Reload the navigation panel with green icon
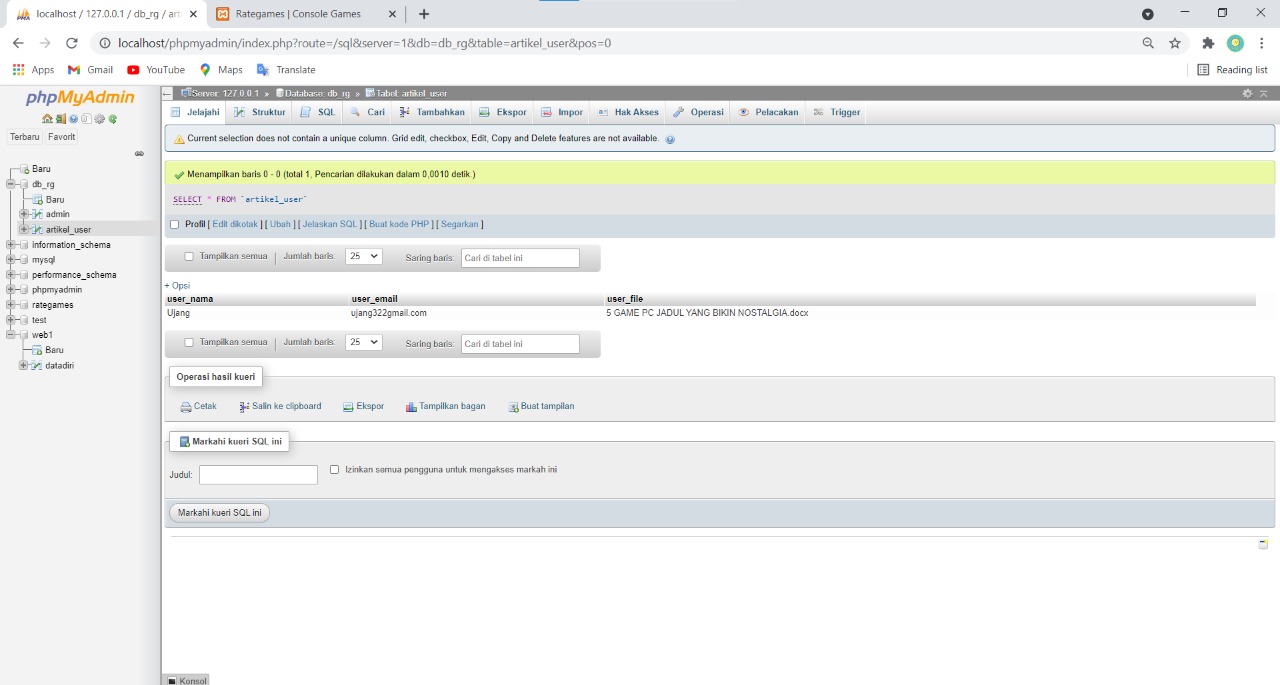This screenshot has width=1280, height=685. point(113,119)
